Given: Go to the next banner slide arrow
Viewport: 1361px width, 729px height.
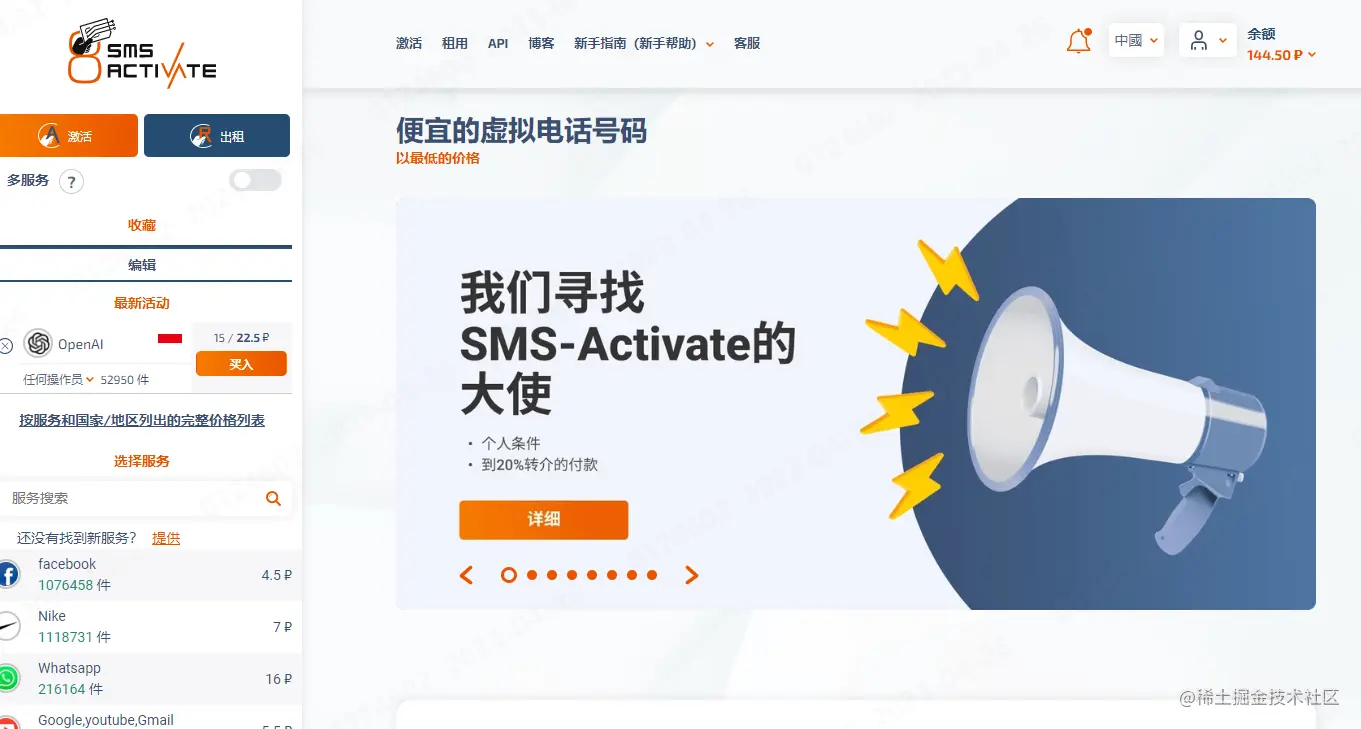Looking at the screenshot, I should click(x=691, y=575).
